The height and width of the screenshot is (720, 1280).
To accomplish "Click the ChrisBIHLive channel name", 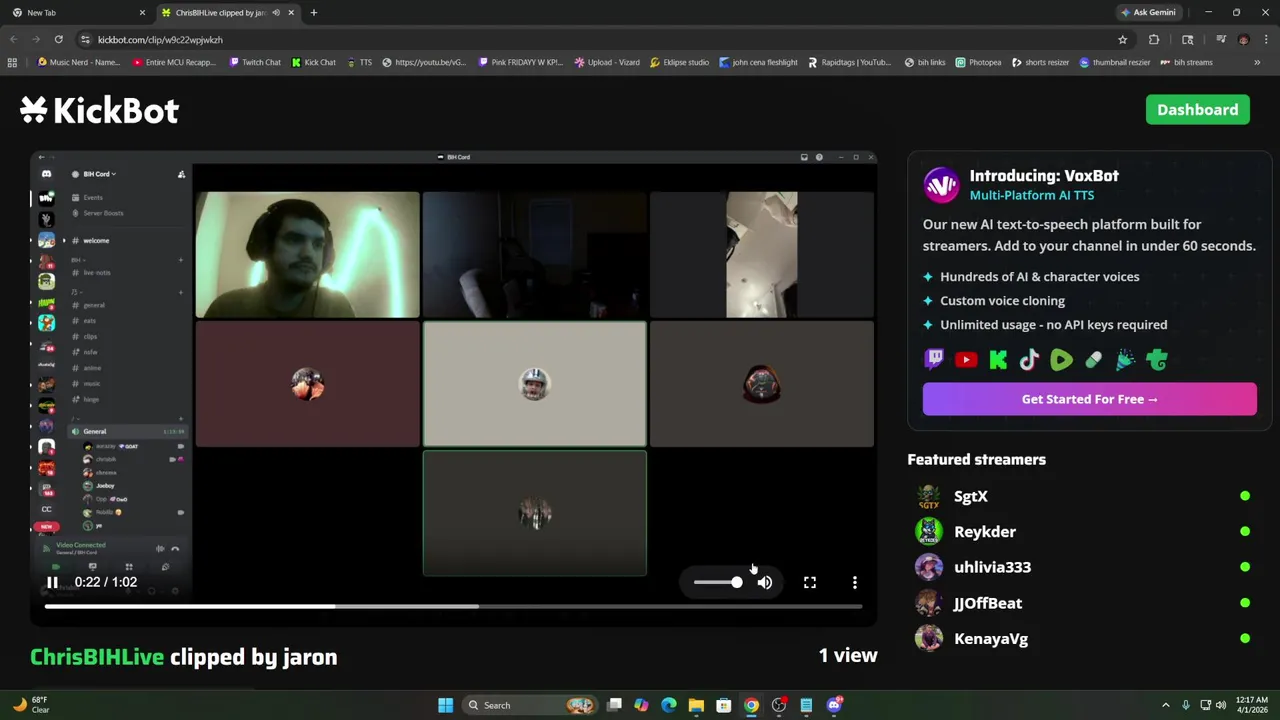I will click(97, 657).
